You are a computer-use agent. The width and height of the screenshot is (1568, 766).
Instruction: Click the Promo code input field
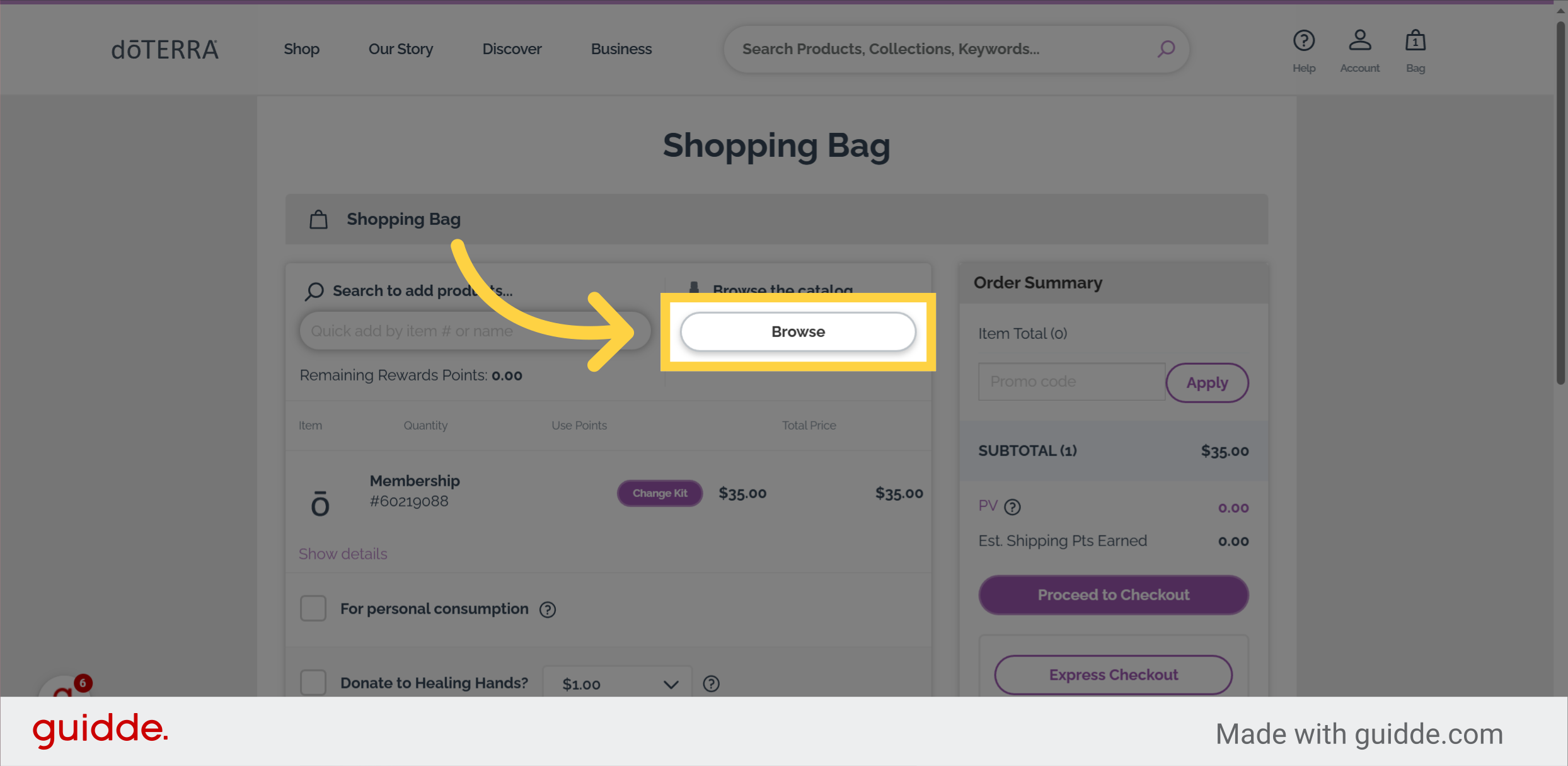[1071, 381]
